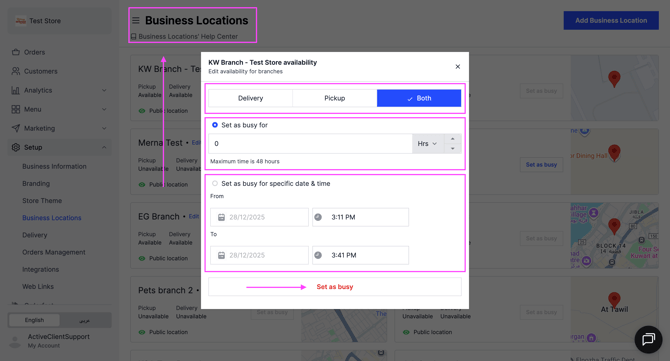Open the Test Store selector
Image resolution: width=670 pixels, height=361 pixels.
pyautogui.click(x=59, y=21)
